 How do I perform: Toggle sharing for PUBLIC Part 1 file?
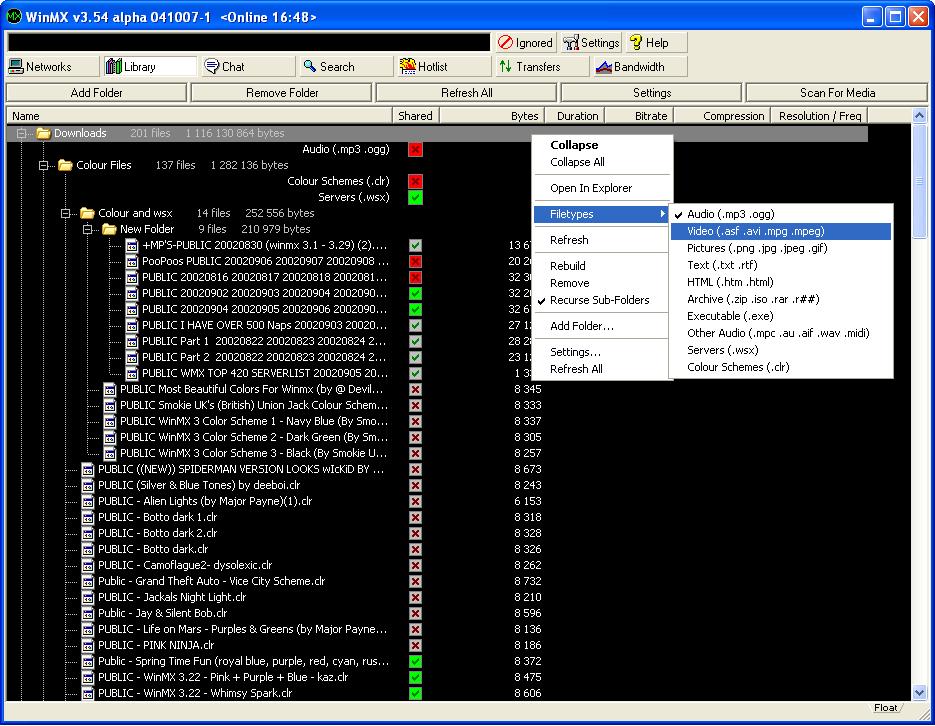tap(416, 341)
